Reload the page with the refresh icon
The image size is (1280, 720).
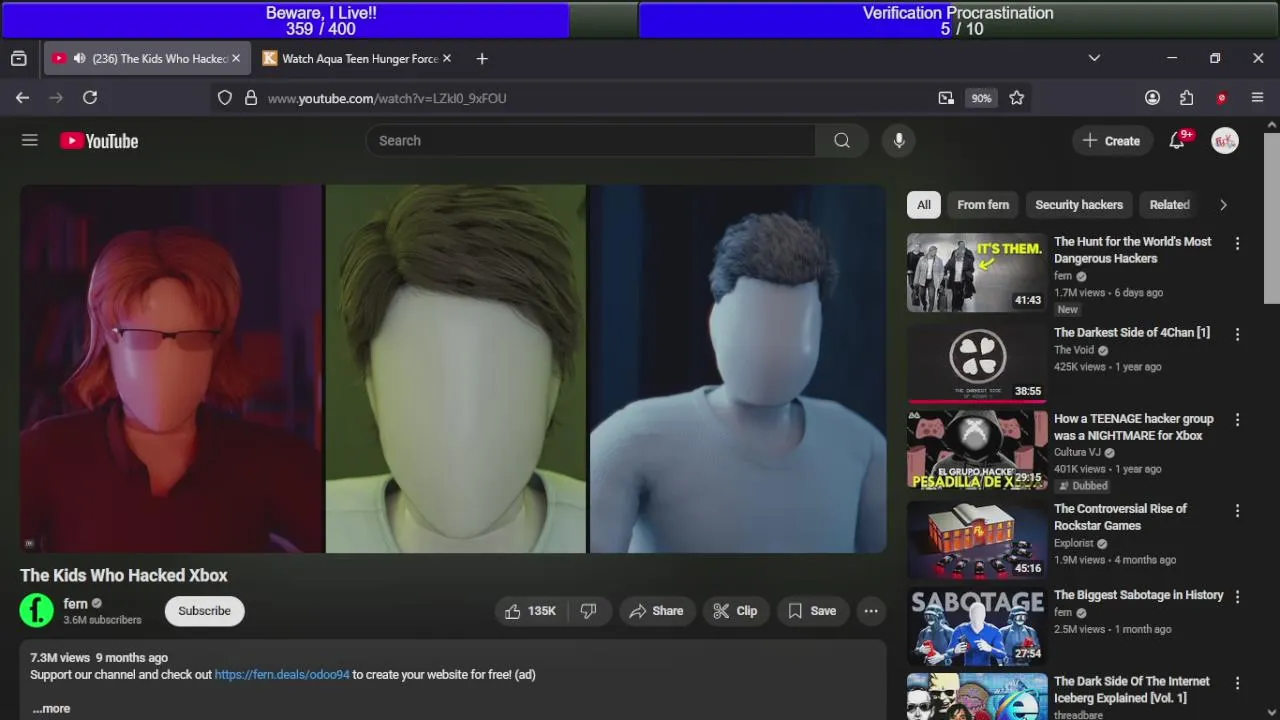click(x=90, y=98)
